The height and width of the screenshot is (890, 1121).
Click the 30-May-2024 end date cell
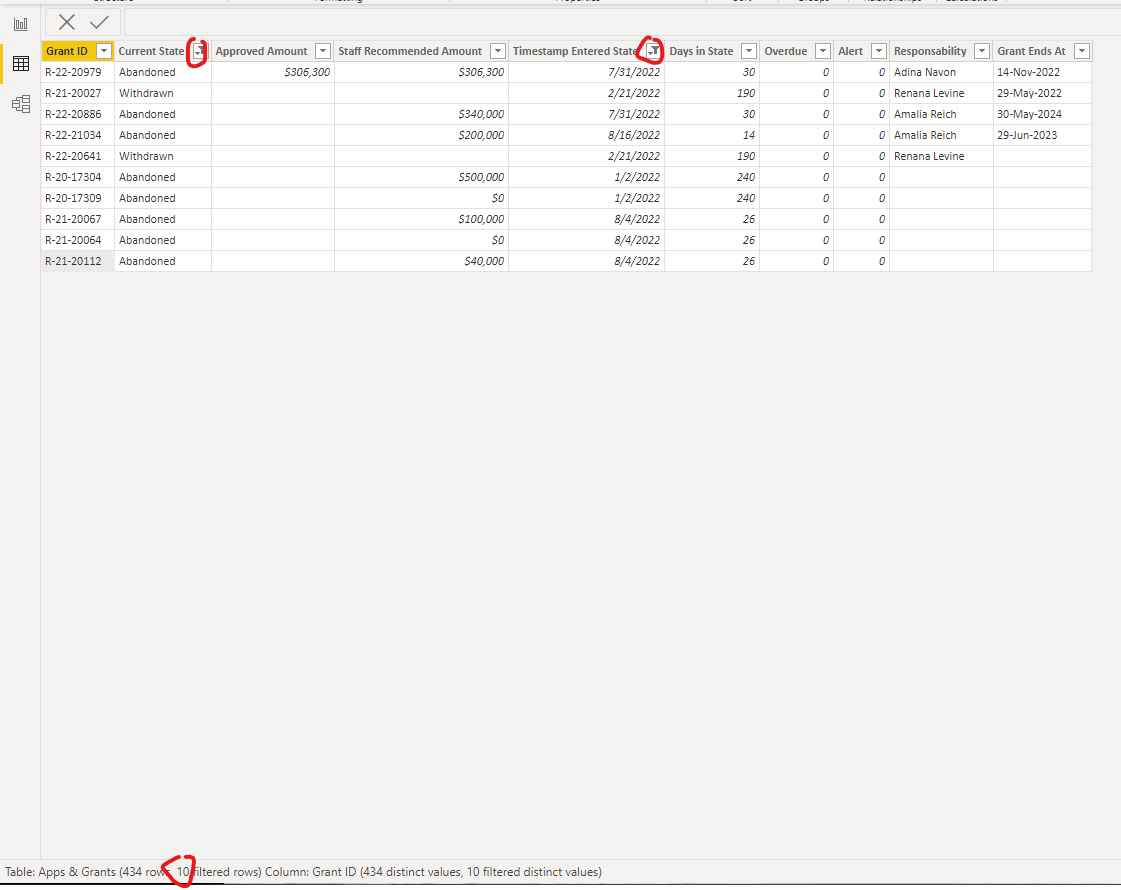pos(1042,114)
